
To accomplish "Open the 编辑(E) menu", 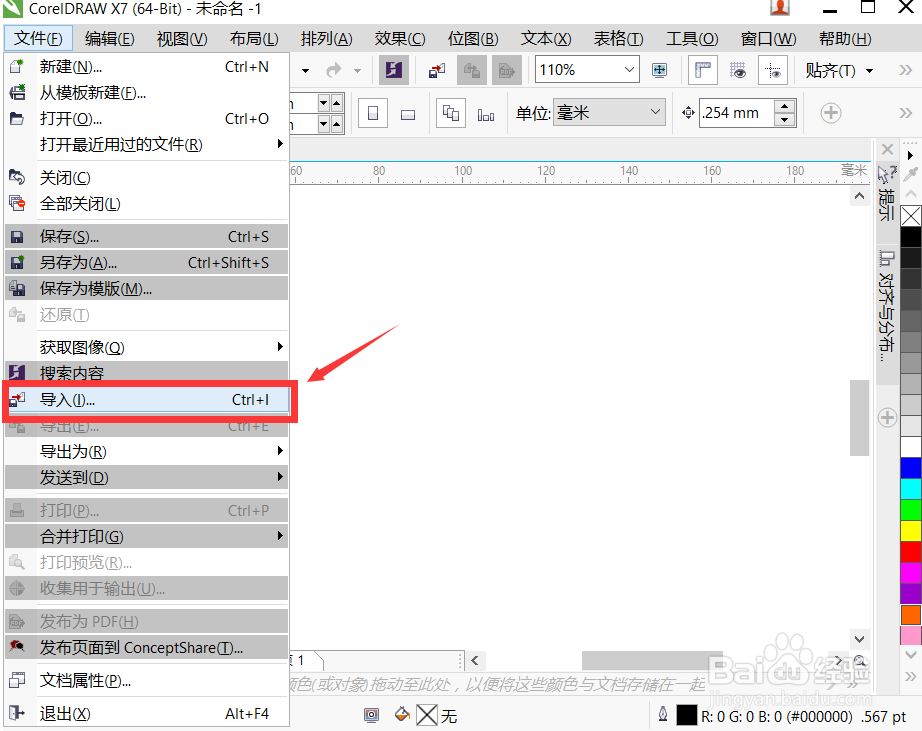I will click(109, 39).
